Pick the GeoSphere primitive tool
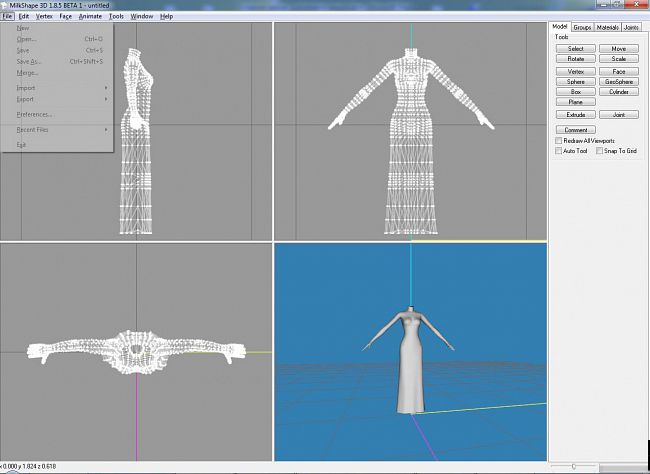Screen dimensions: 650x474 pos(619,81)
